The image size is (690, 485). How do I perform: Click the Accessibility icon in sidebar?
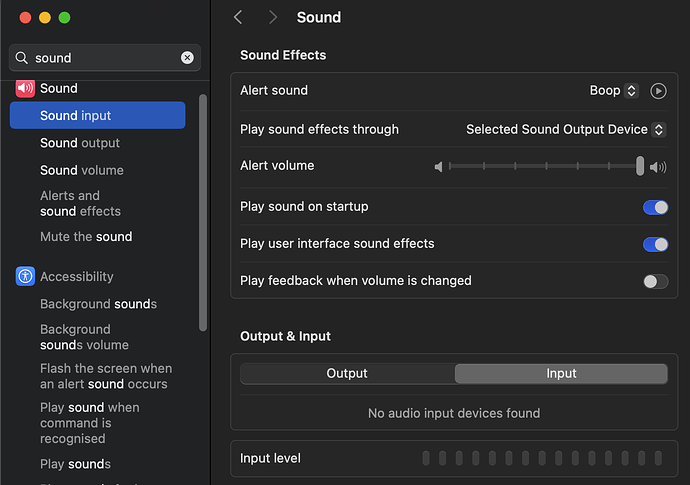25,277
